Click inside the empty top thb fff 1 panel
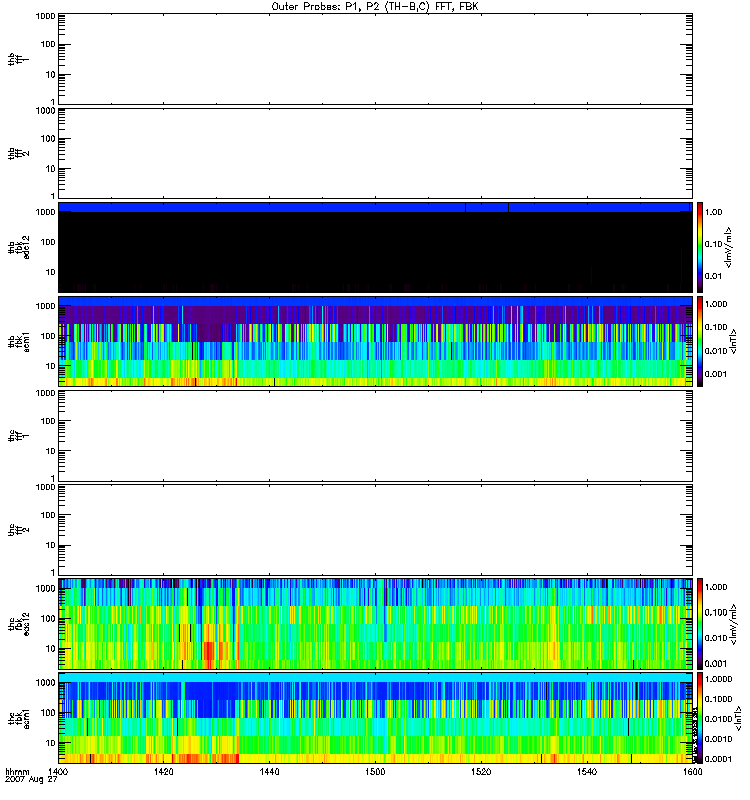 coord(375,58)
